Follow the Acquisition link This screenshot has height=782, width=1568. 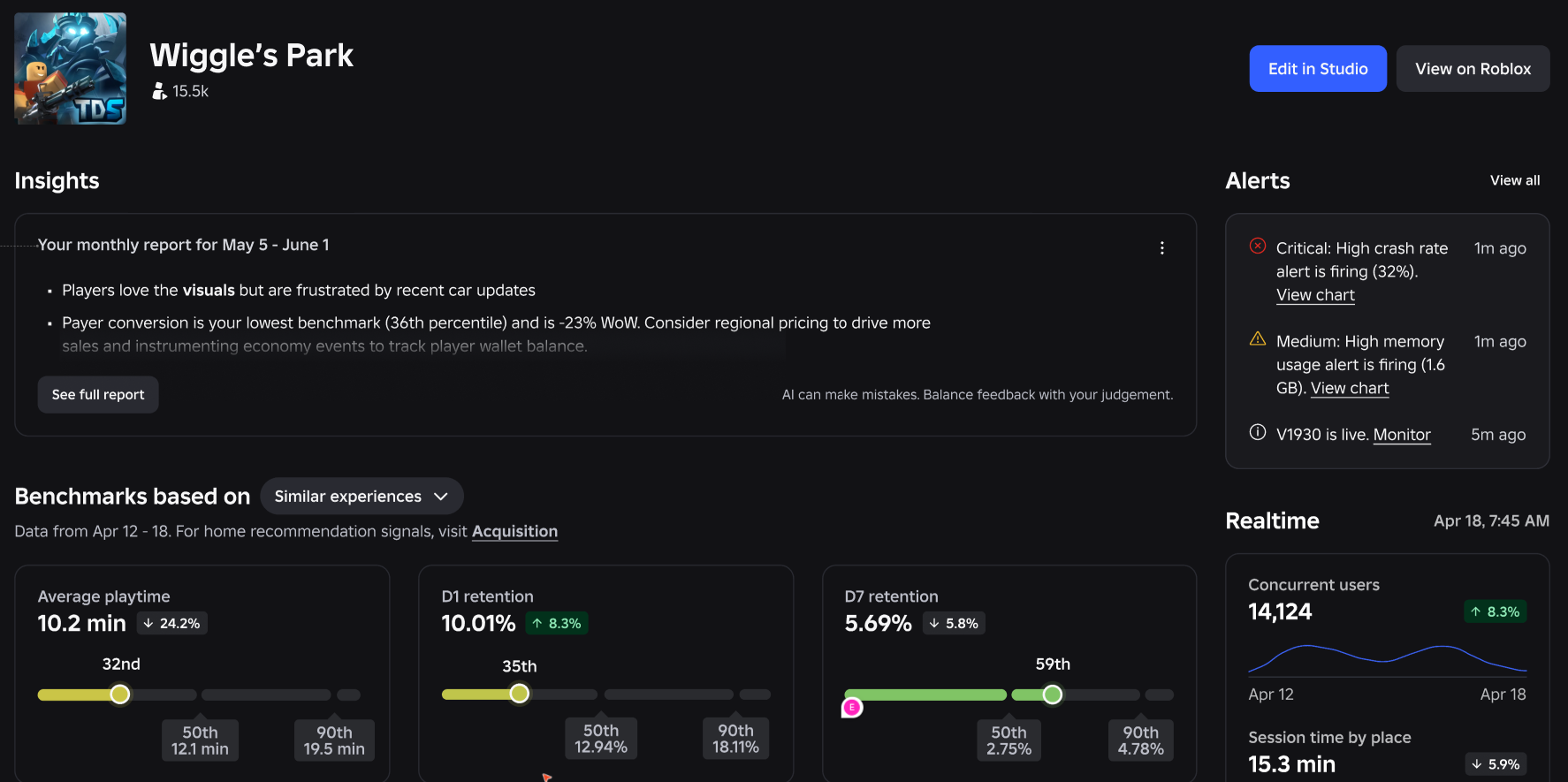[514, 531]
